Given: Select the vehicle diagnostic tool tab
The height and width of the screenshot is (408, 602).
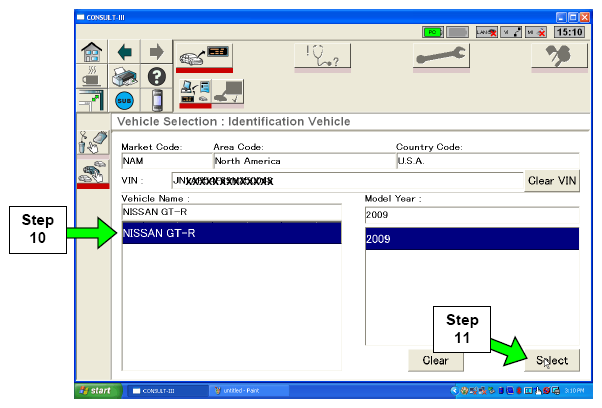Looking at the screenshot, I should click(203, 58).
